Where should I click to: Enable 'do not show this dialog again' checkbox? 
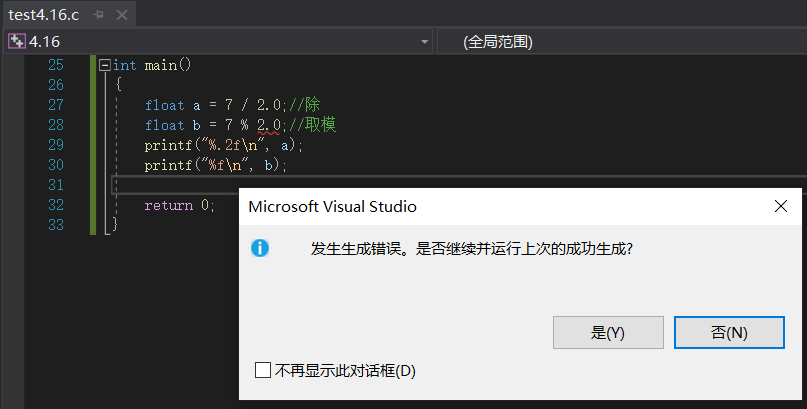(262, 370)
